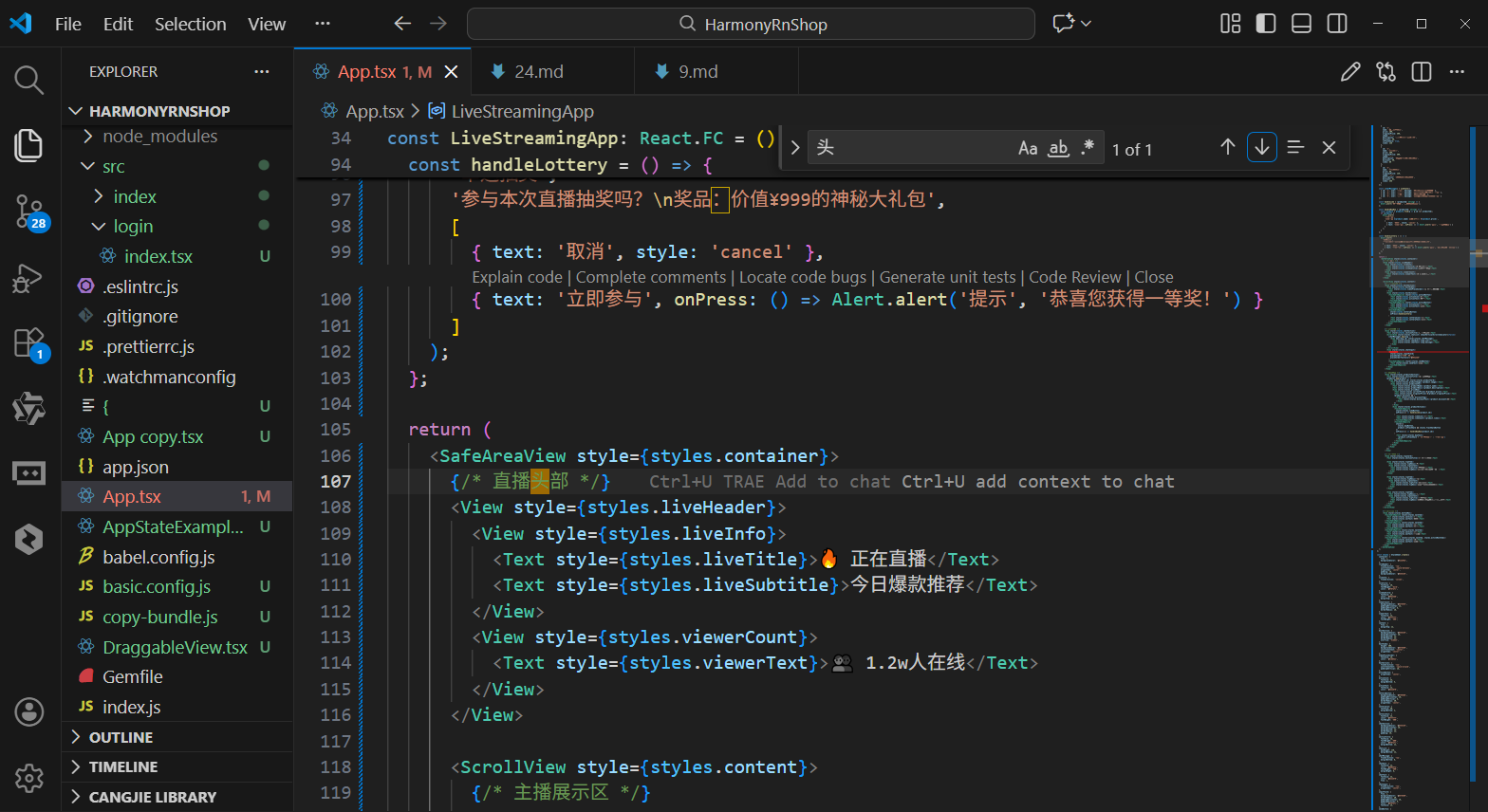Expand the index folder under src
This screenshot has width=1488, height=812.
(135, 196)
